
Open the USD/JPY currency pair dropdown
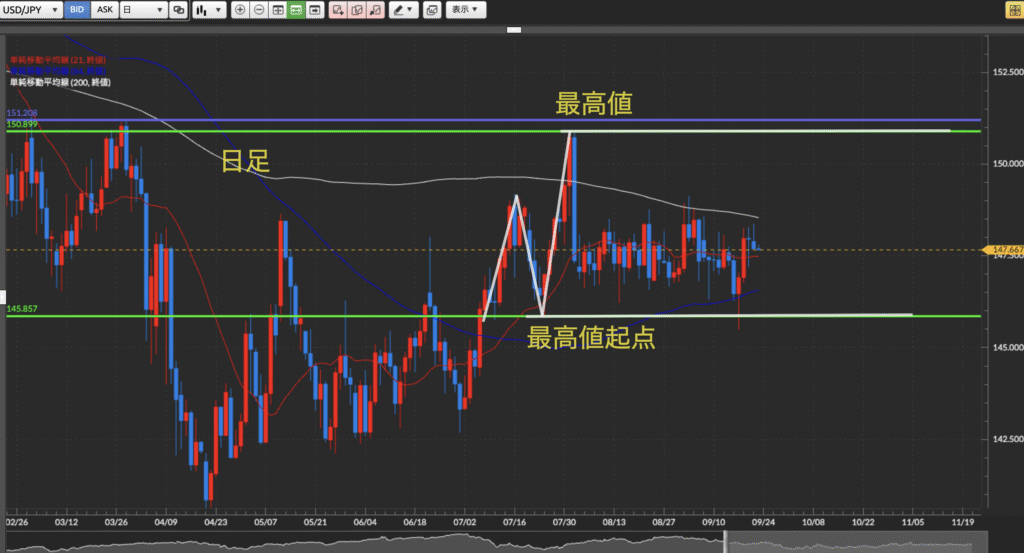31,10
